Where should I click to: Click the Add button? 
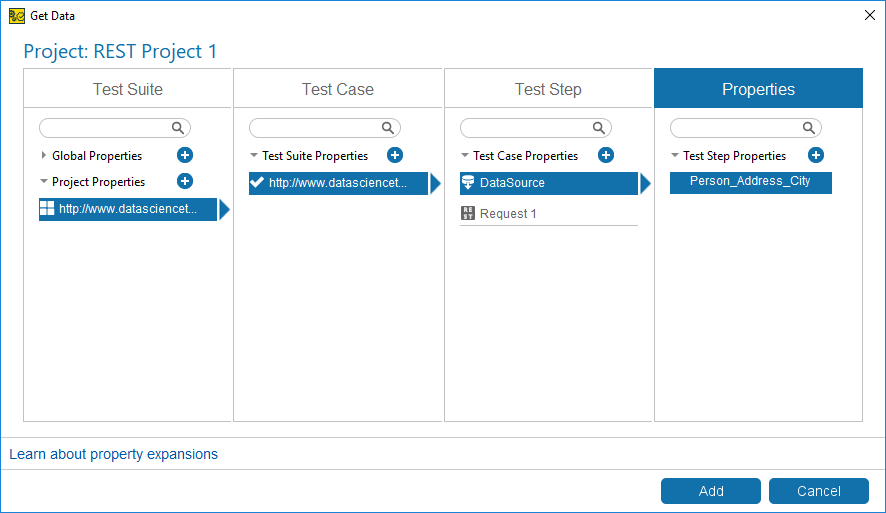(x=711, y=491)
